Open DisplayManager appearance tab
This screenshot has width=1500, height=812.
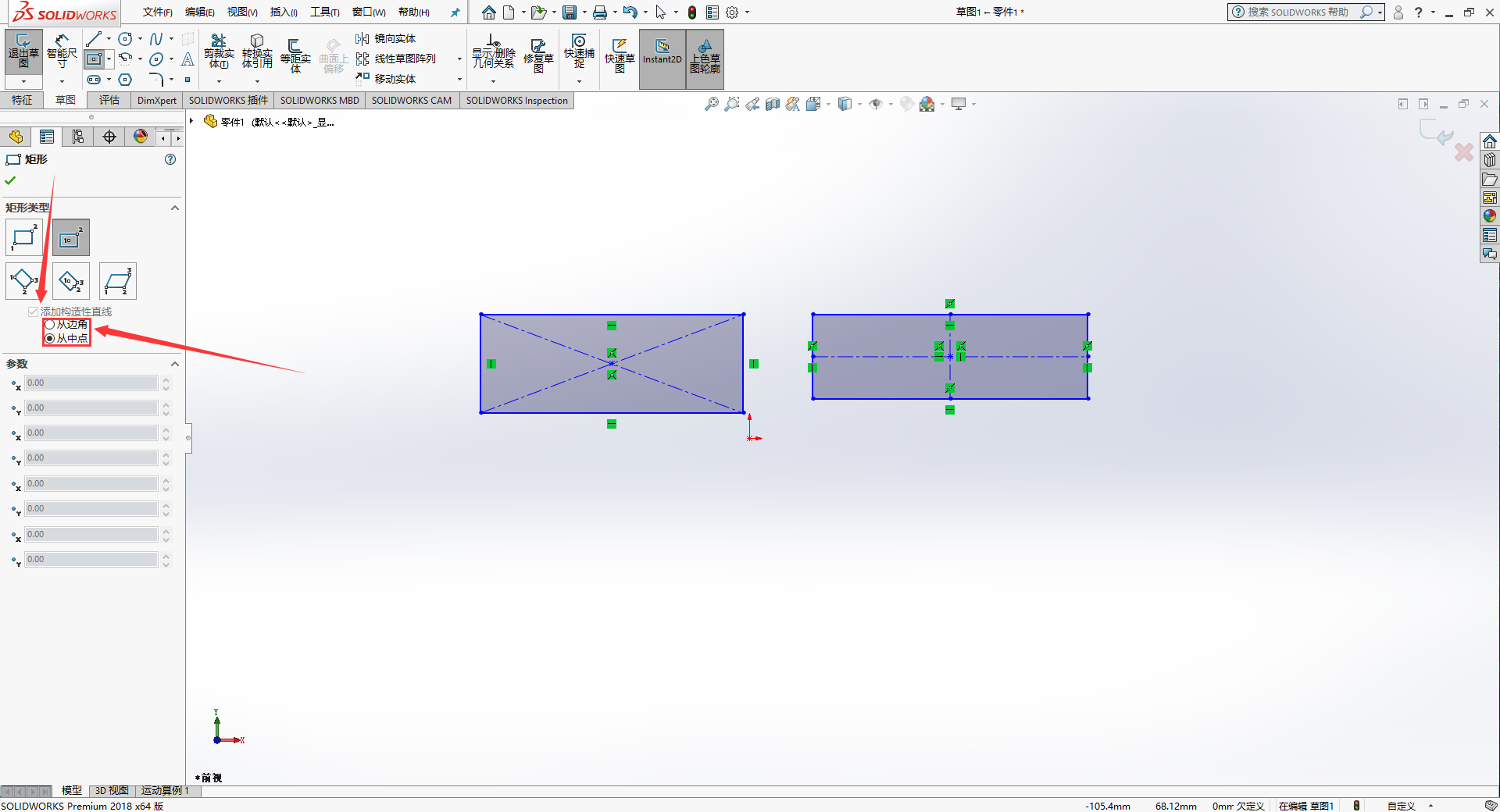pyautogui.click(x=141, y=137)
